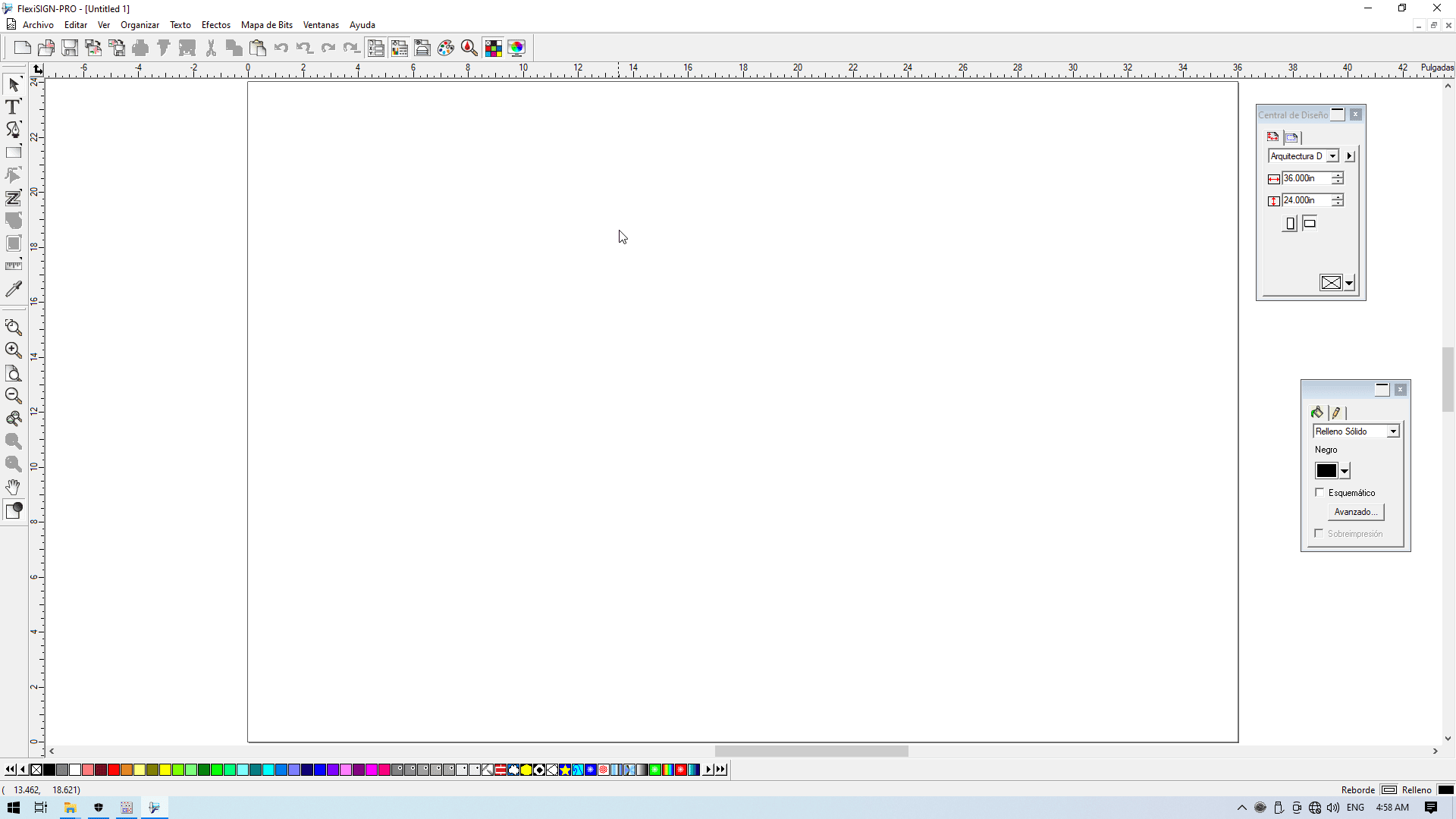The width and height of the screenshot is (1456, 819).
Task: Expand the black fill color dropdown arrow
Action: 1345,472
